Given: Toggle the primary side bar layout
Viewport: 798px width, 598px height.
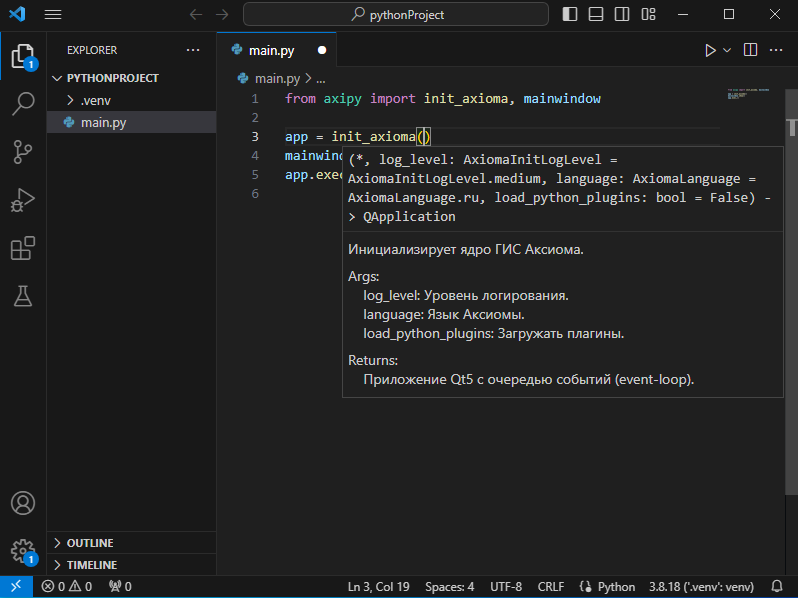Looking at the screenshot, I should pyautogui.click(x=570, y=15).
